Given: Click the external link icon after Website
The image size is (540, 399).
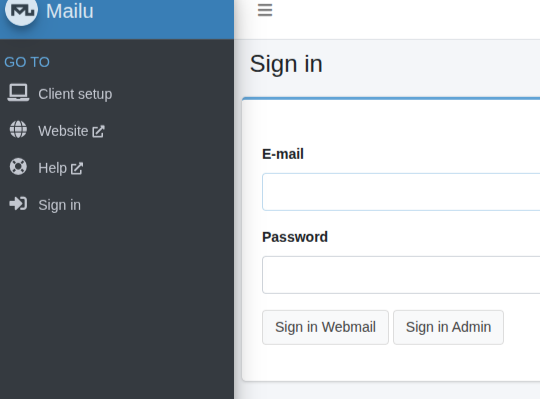Looking at the screenshot, I should click(98, 131).
